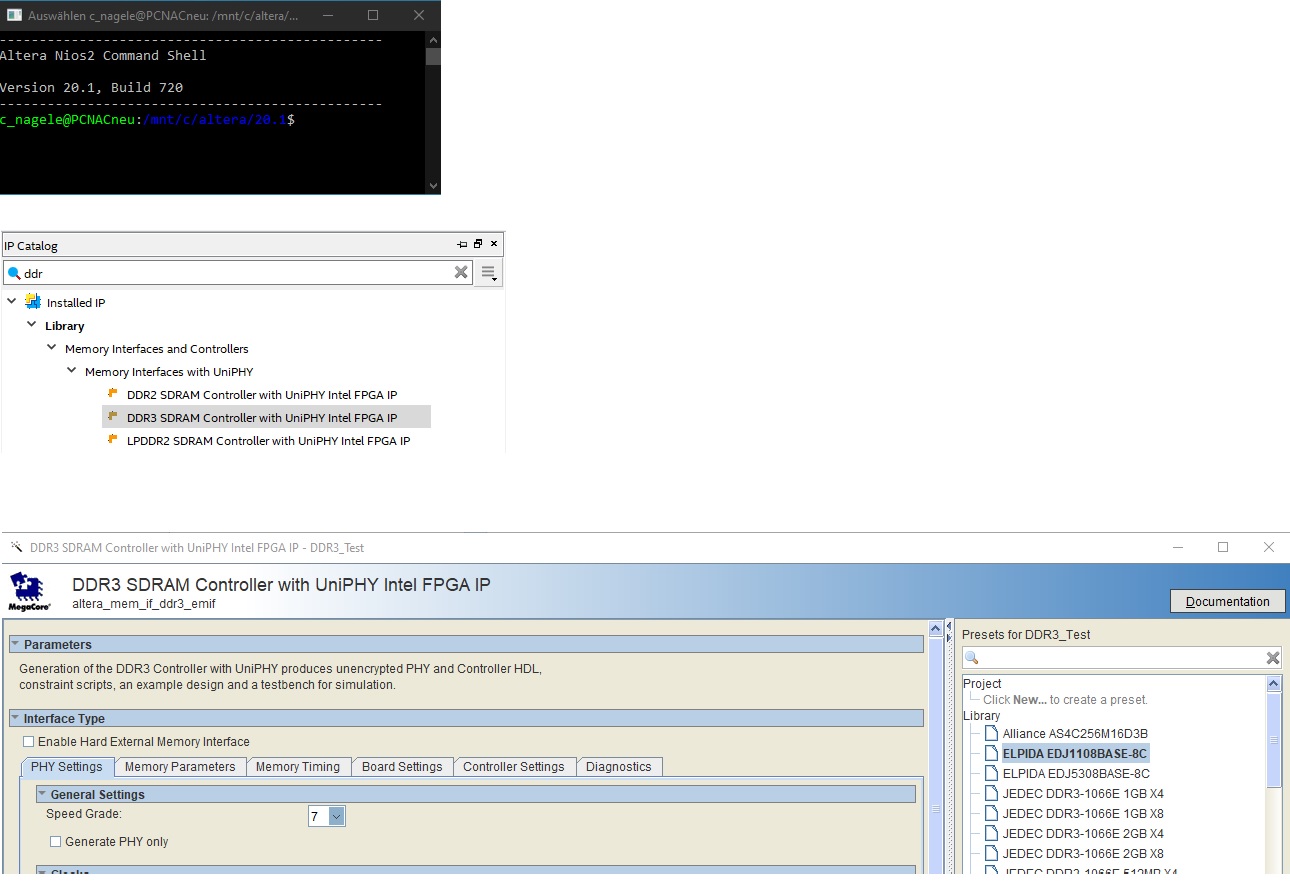Click the command shell scrollbar up arrow
The width and height of the screenshot is (1290, 893).
coord(433,39)
